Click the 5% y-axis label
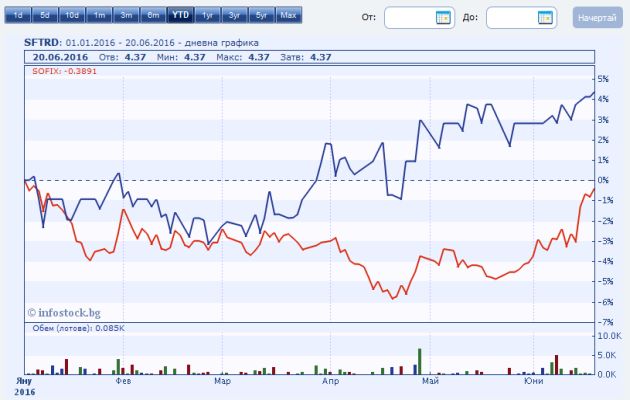Screen dimensions: 630x400 pos(603,79)
